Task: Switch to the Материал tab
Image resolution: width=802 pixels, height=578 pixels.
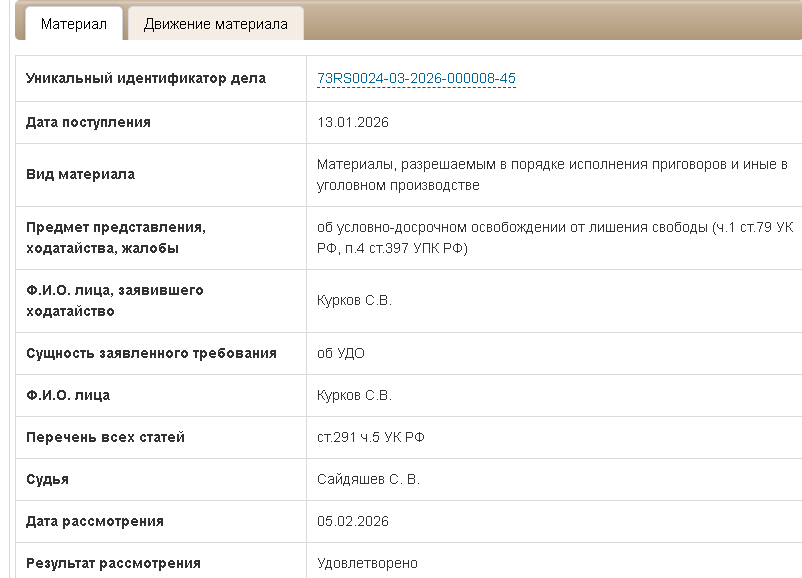Action: [73, 24]
